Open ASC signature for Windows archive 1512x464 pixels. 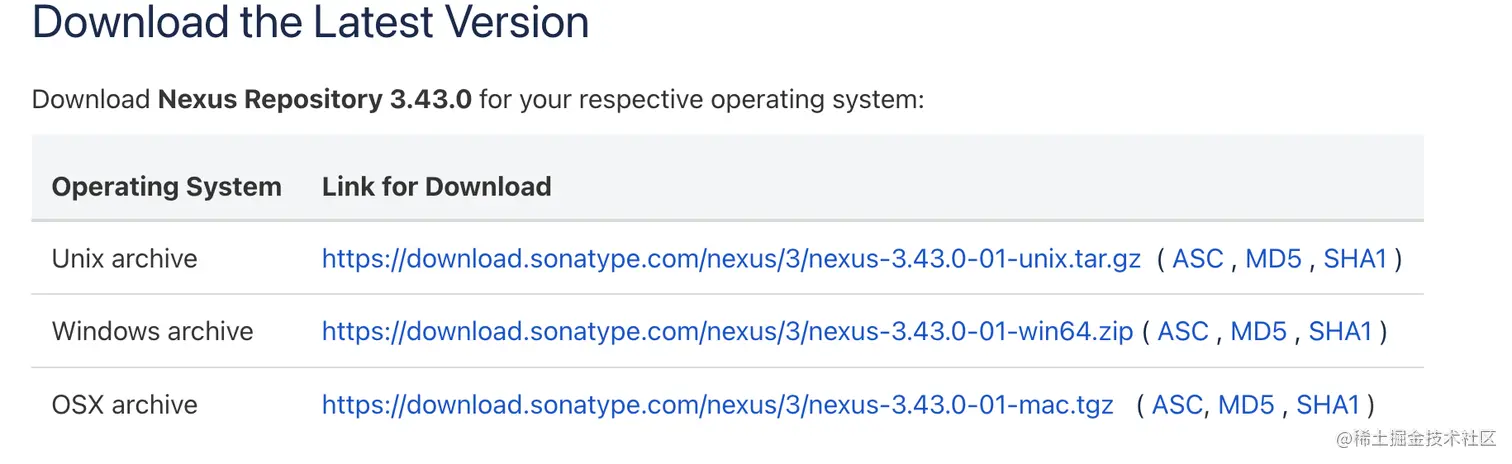1183,332
